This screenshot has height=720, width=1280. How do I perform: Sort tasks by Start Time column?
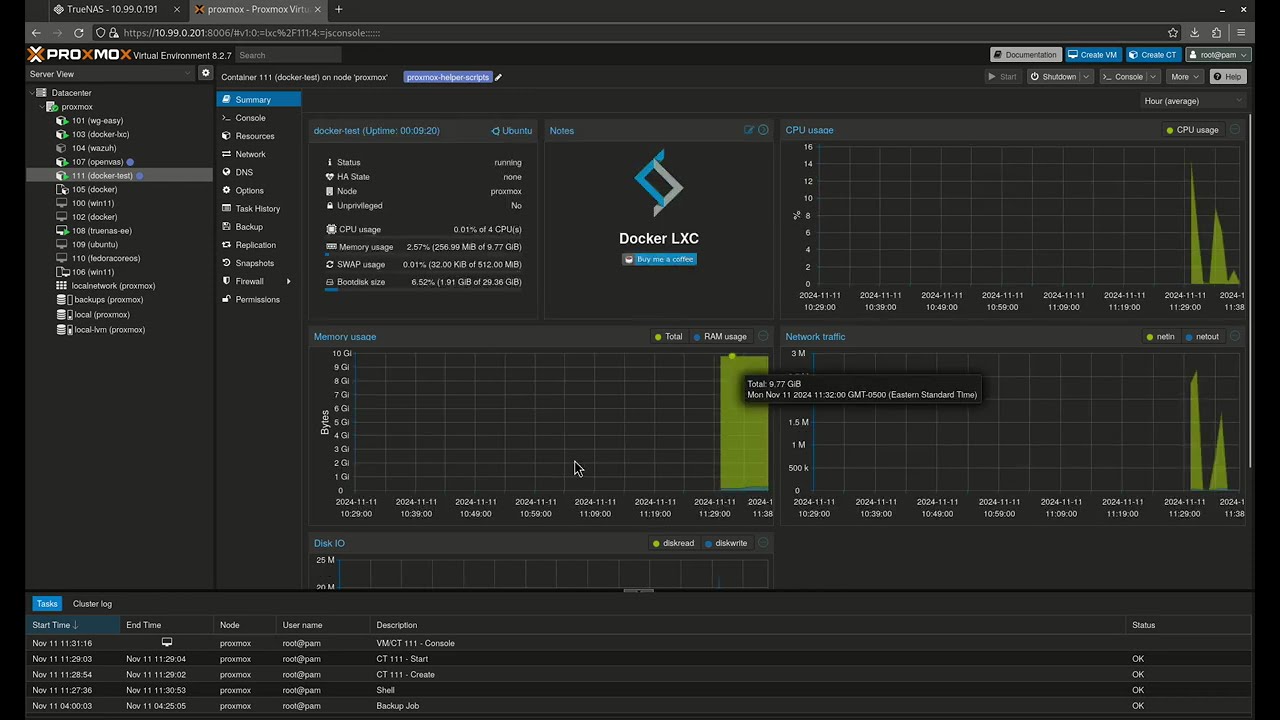pos(72,625)
